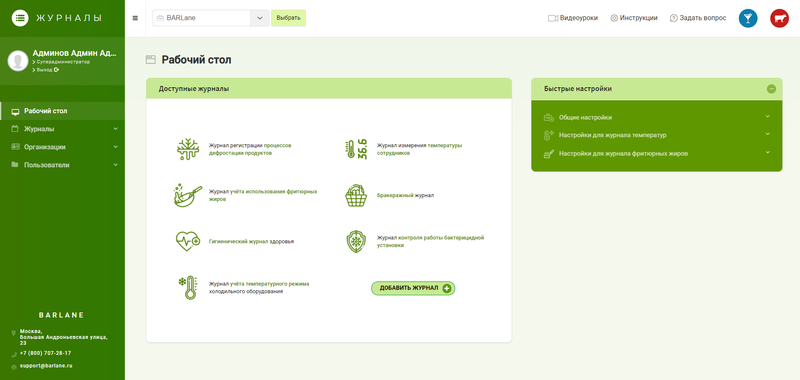Expand Общие настройки chevron

point(768,116)
